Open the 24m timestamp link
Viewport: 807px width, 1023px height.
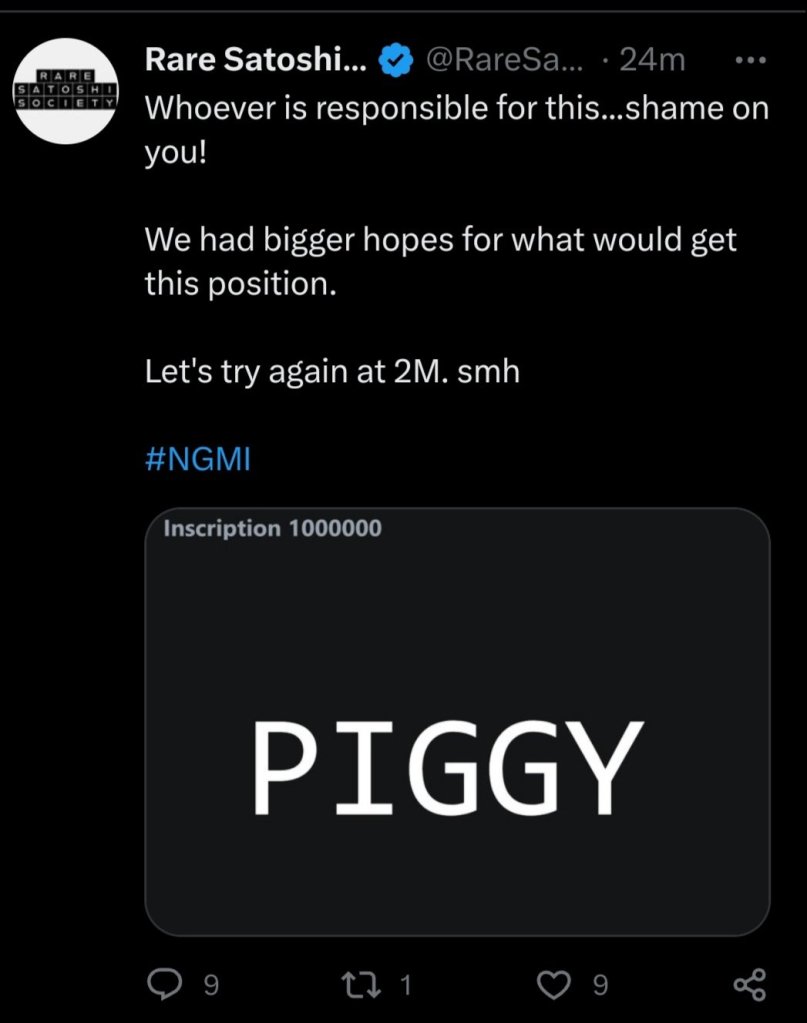tap(652, 60)
